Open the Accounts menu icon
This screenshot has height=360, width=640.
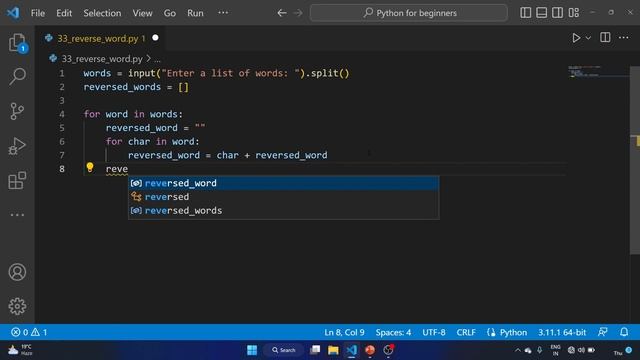[x=17, y=272]
